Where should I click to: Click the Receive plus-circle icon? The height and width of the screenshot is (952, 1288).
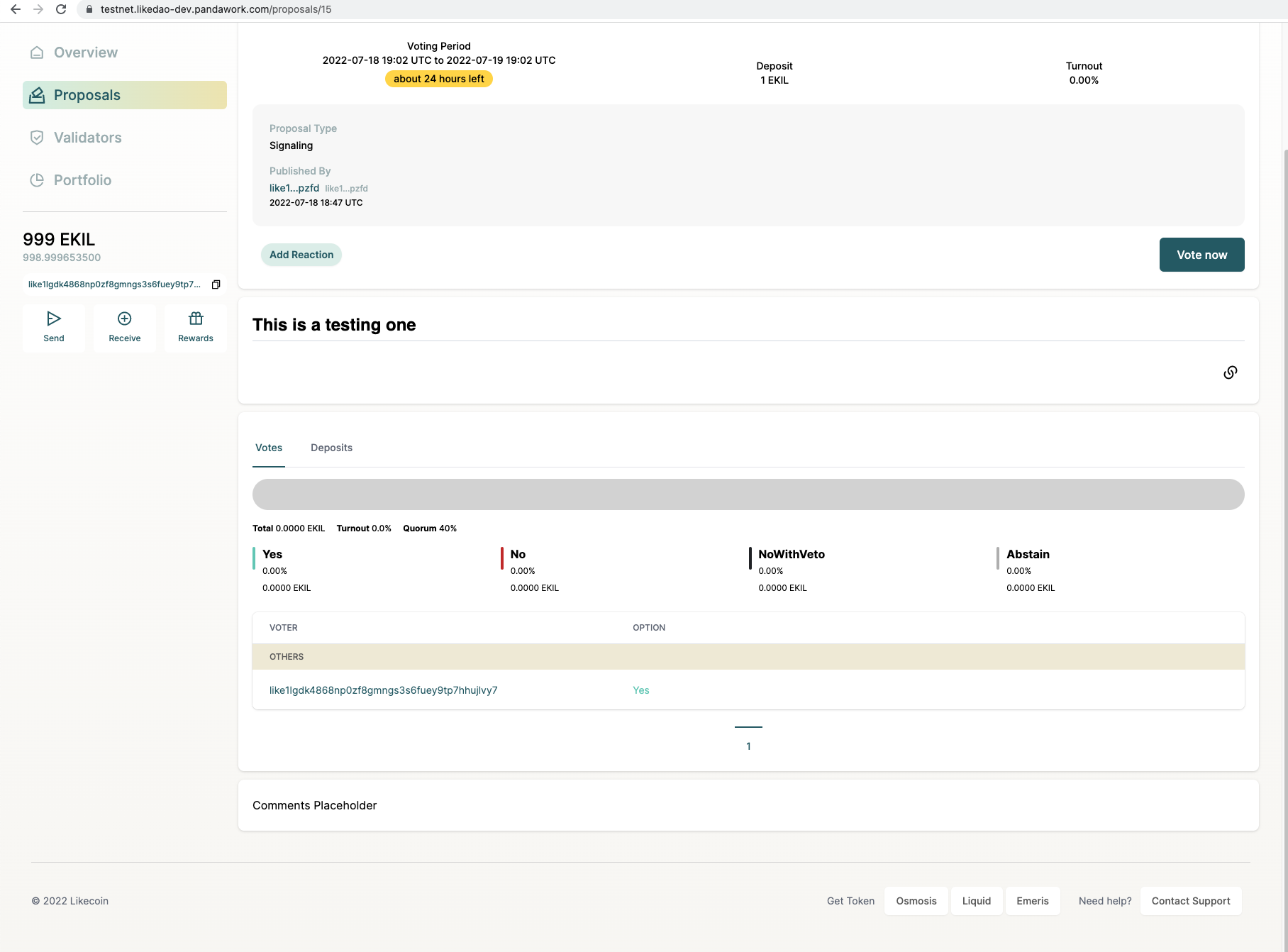click(x=125, y=319)
